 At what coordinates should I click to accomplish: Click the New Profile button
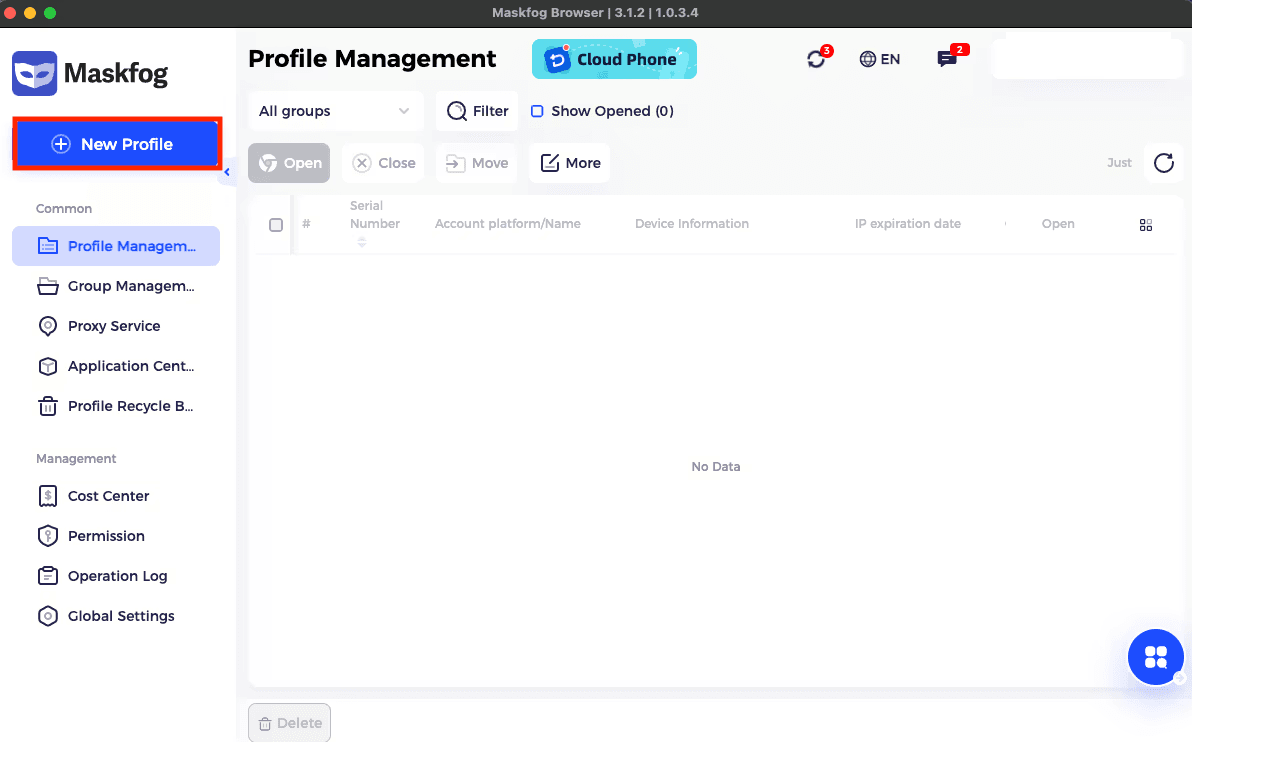coord(117,144)
